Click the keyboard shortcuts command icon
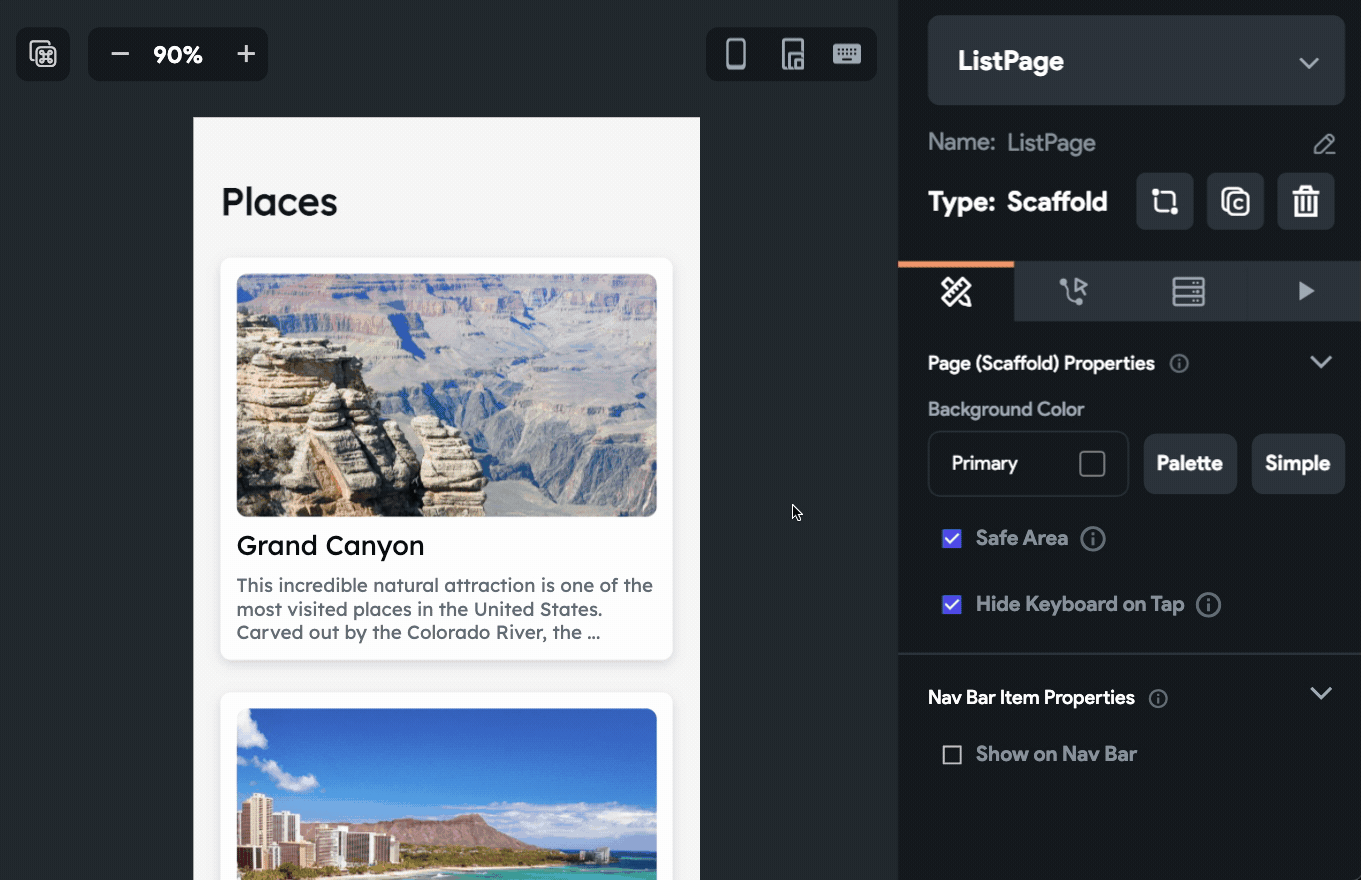 point(43,54)
